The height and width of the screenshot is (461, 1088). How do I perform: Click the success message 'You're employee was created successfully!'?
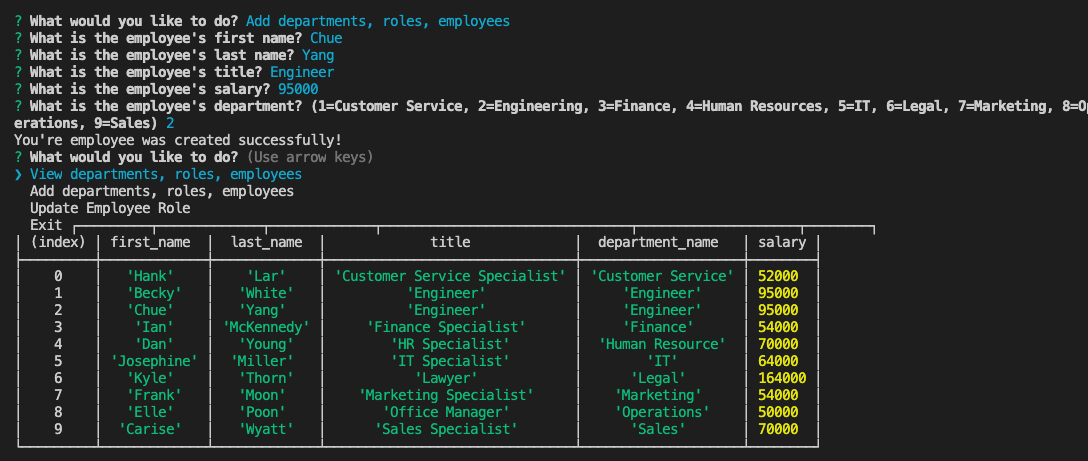tap(178, 140)
